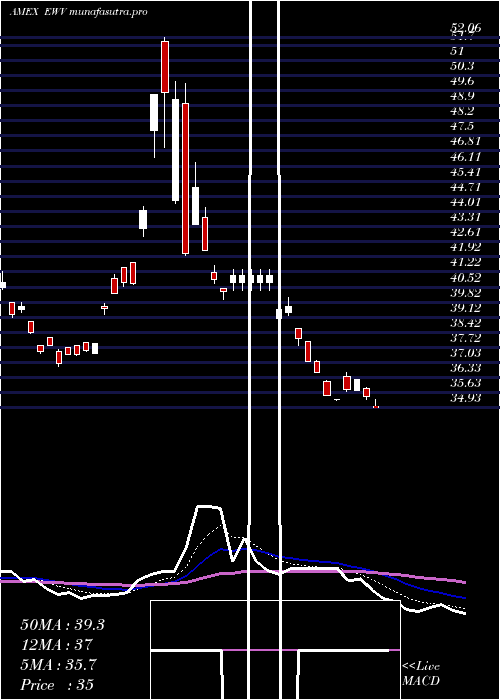Select the 40.52 price level label

coord(465,278)
